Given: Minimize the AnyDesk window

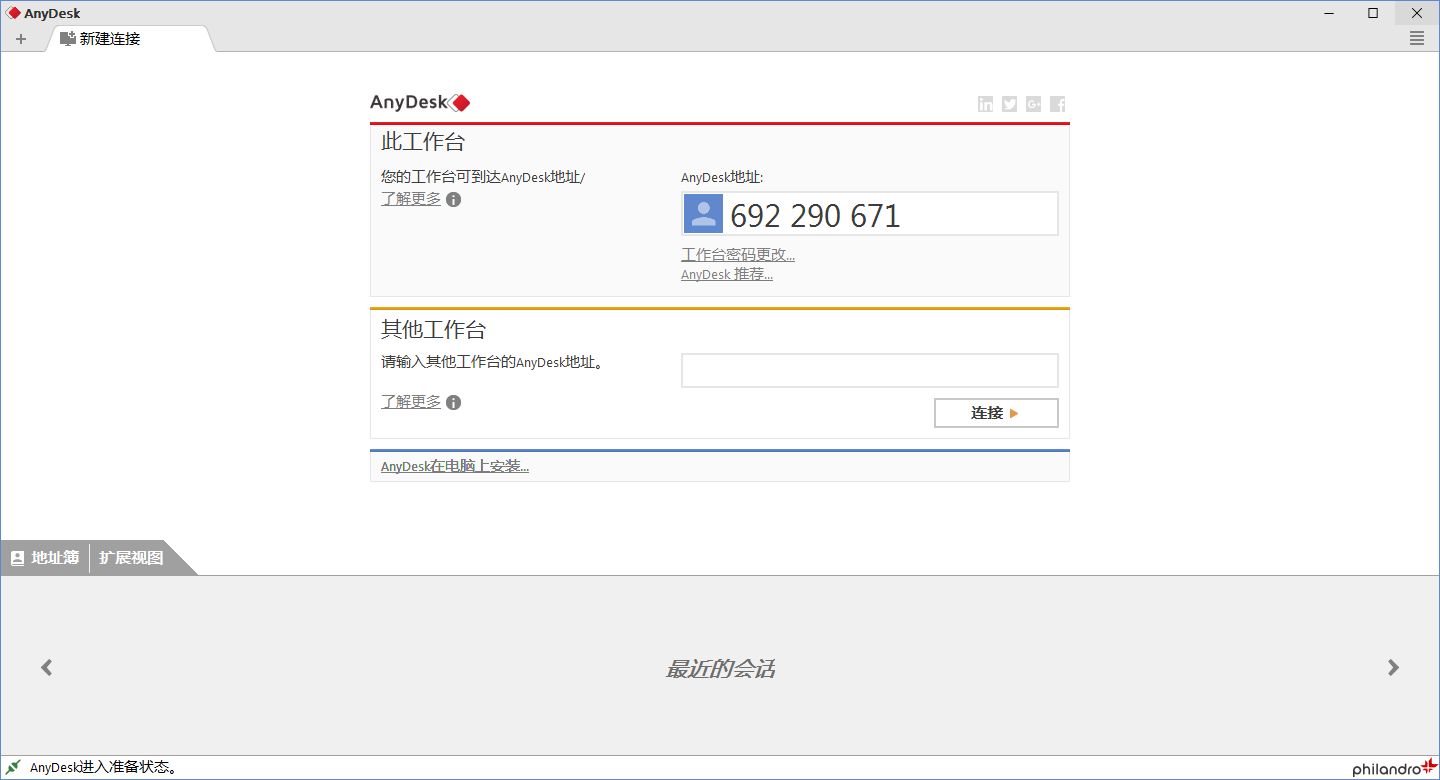Looking at the screenshot, I should pyautogui.click(x=1329, y=13).
